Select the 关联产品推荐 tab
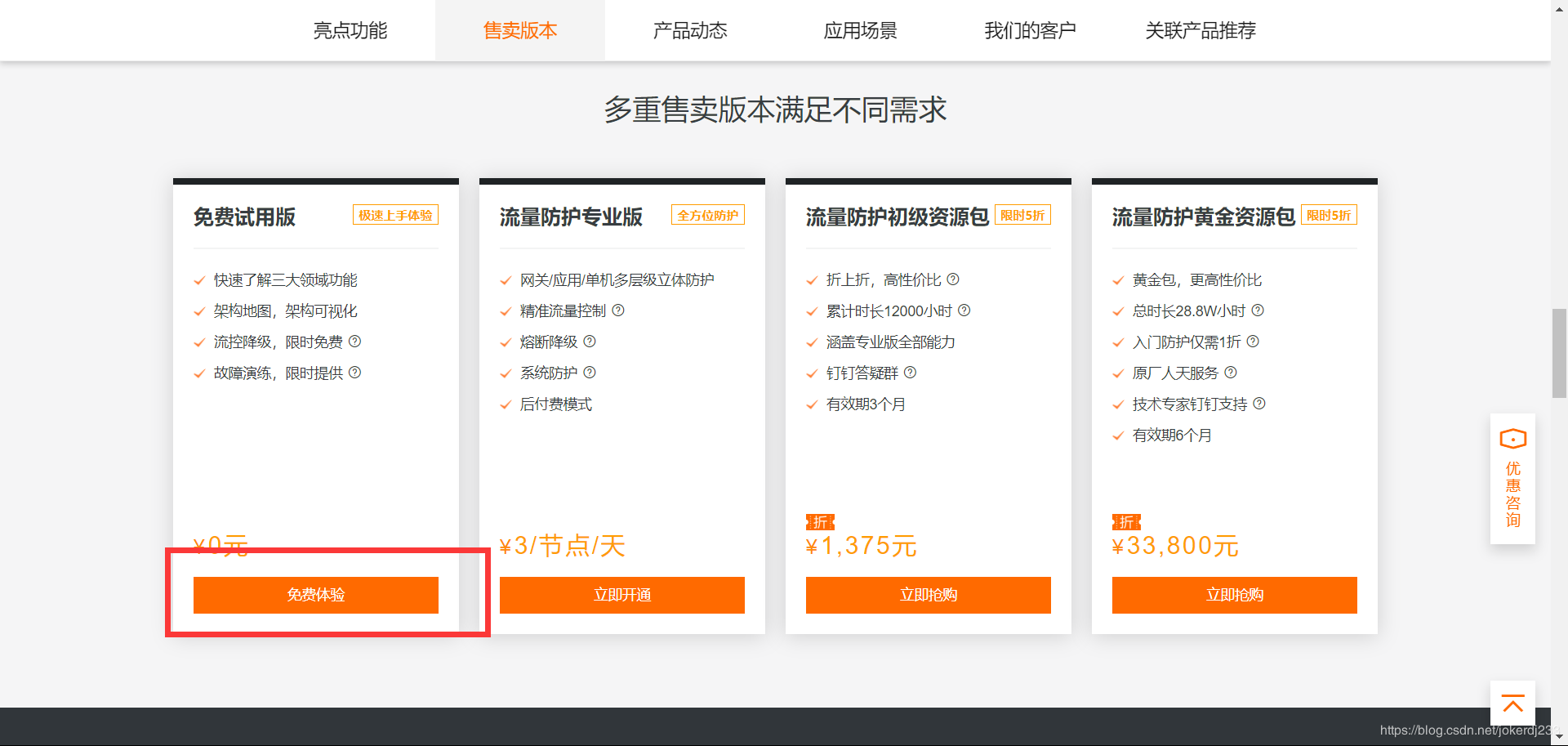 1200,30
